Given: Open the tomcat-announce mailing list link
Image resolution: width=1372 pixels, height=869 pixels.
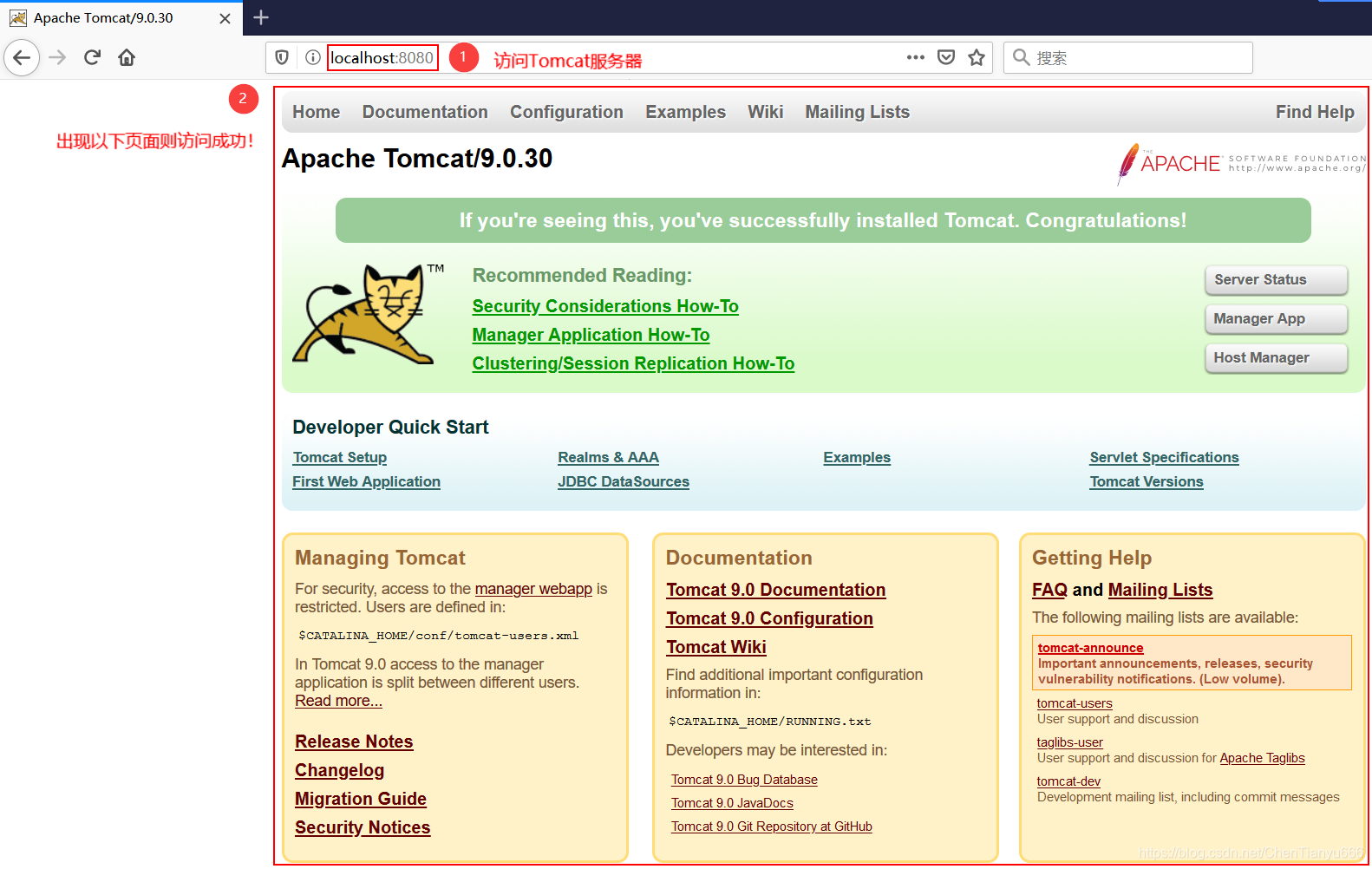Looking at the screenshot, I should click(1090, 648).
